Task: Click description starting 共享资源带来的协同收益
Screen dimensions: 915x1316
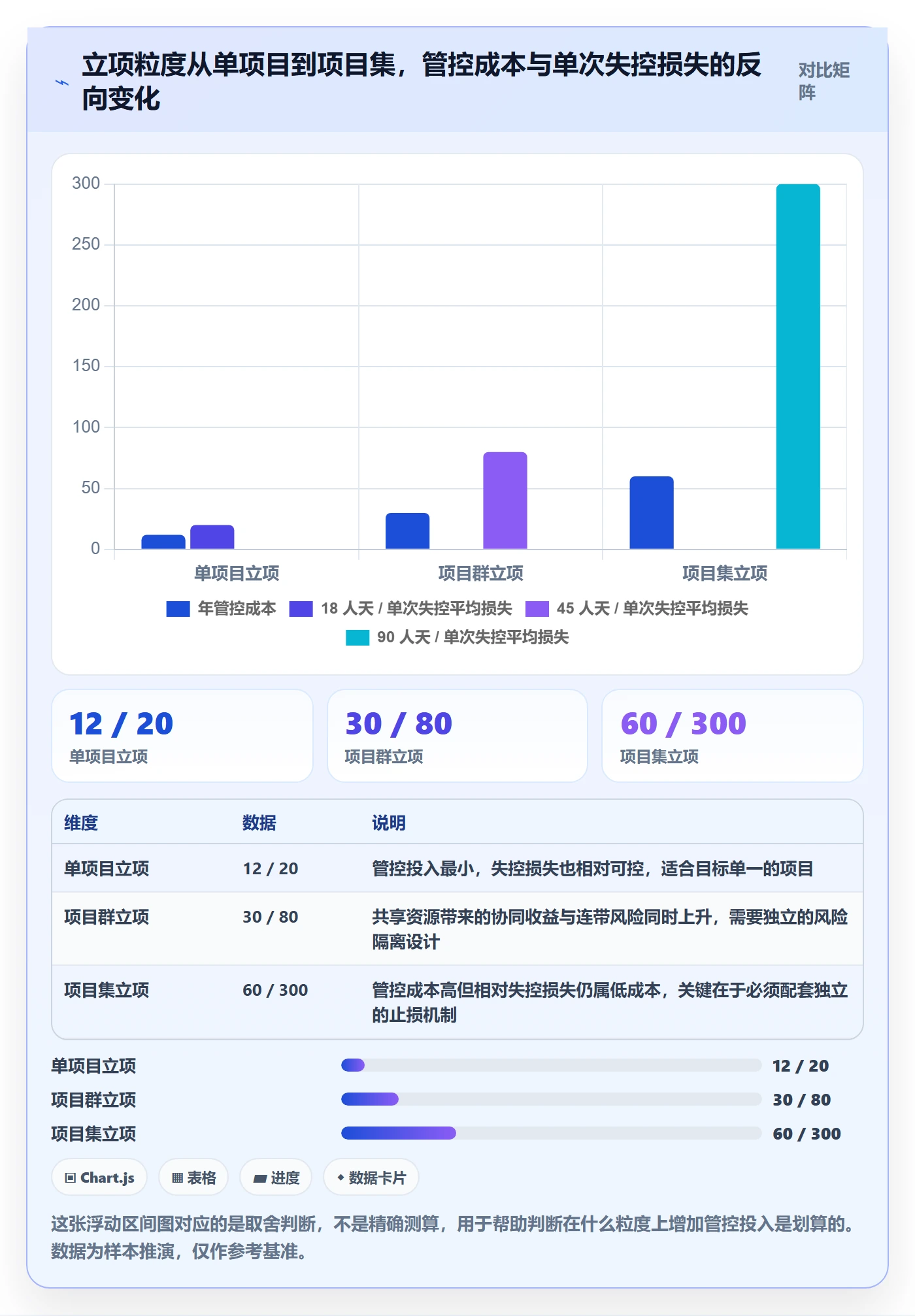Action: click(x=610, y=930)
